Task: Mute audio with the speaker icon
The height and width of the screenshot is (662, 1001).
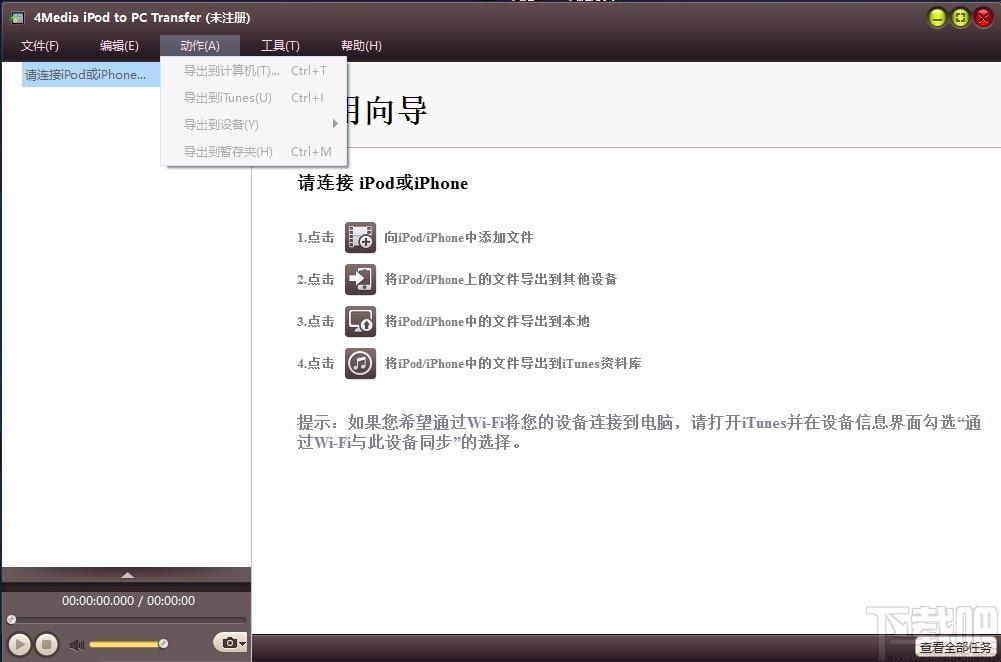Action: [77, 645]
